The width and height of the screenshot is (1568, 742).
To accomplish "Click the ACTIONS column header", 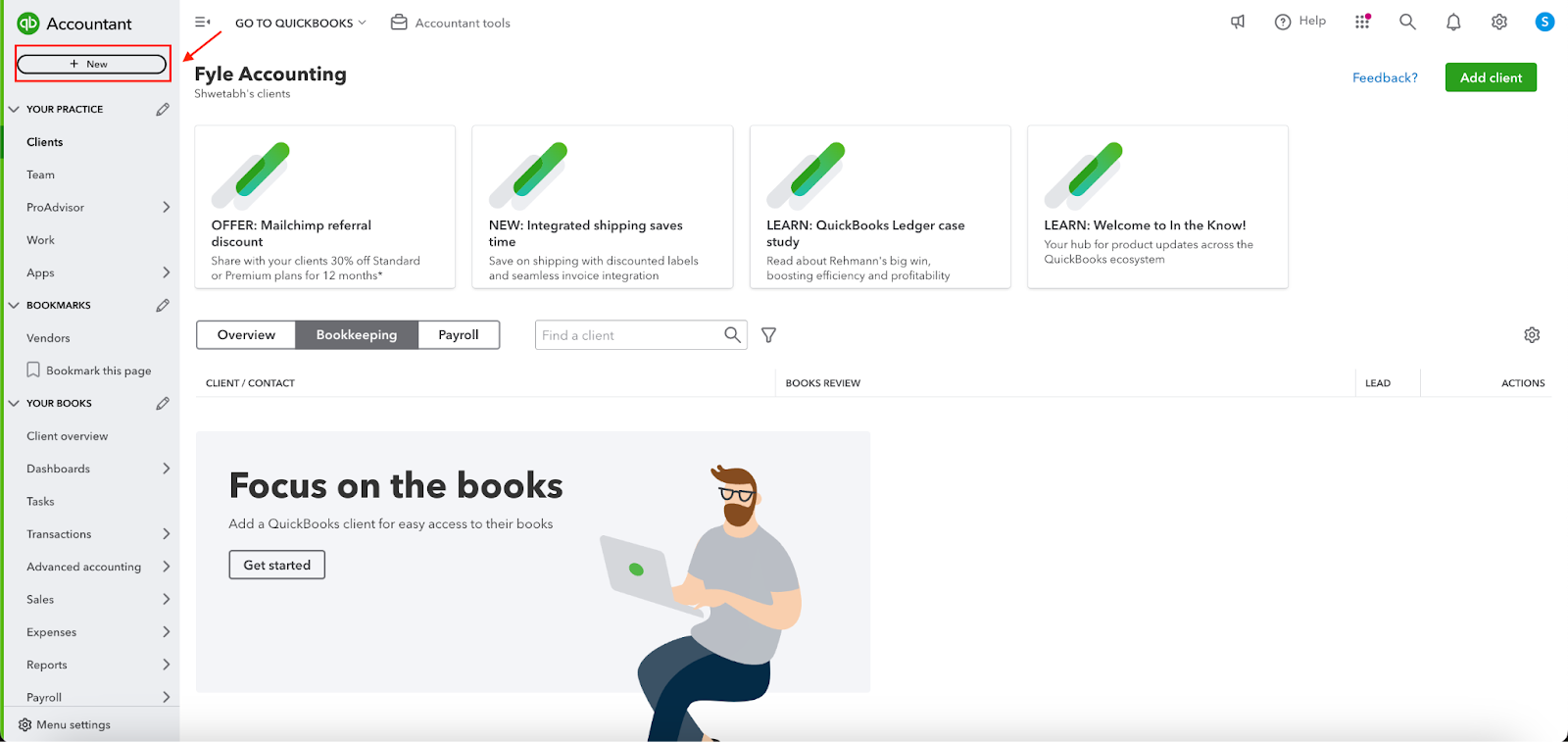I will 1523,383.
